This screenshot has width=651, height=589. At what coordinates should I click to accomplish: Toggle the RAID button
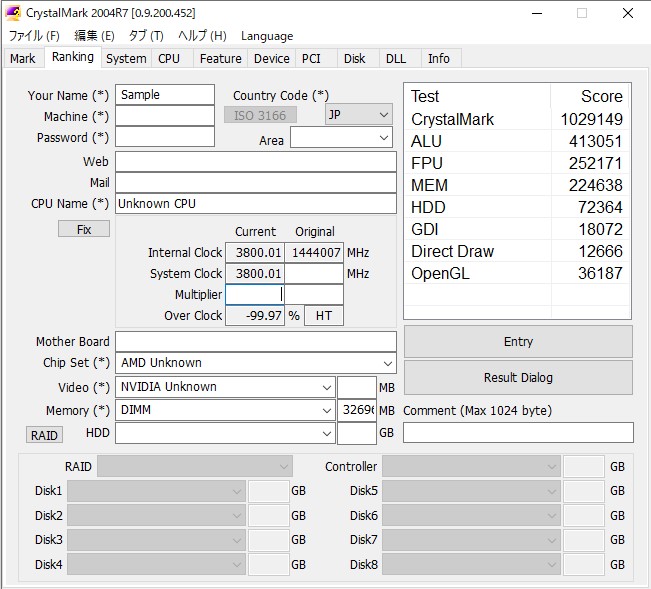point(44,435)
